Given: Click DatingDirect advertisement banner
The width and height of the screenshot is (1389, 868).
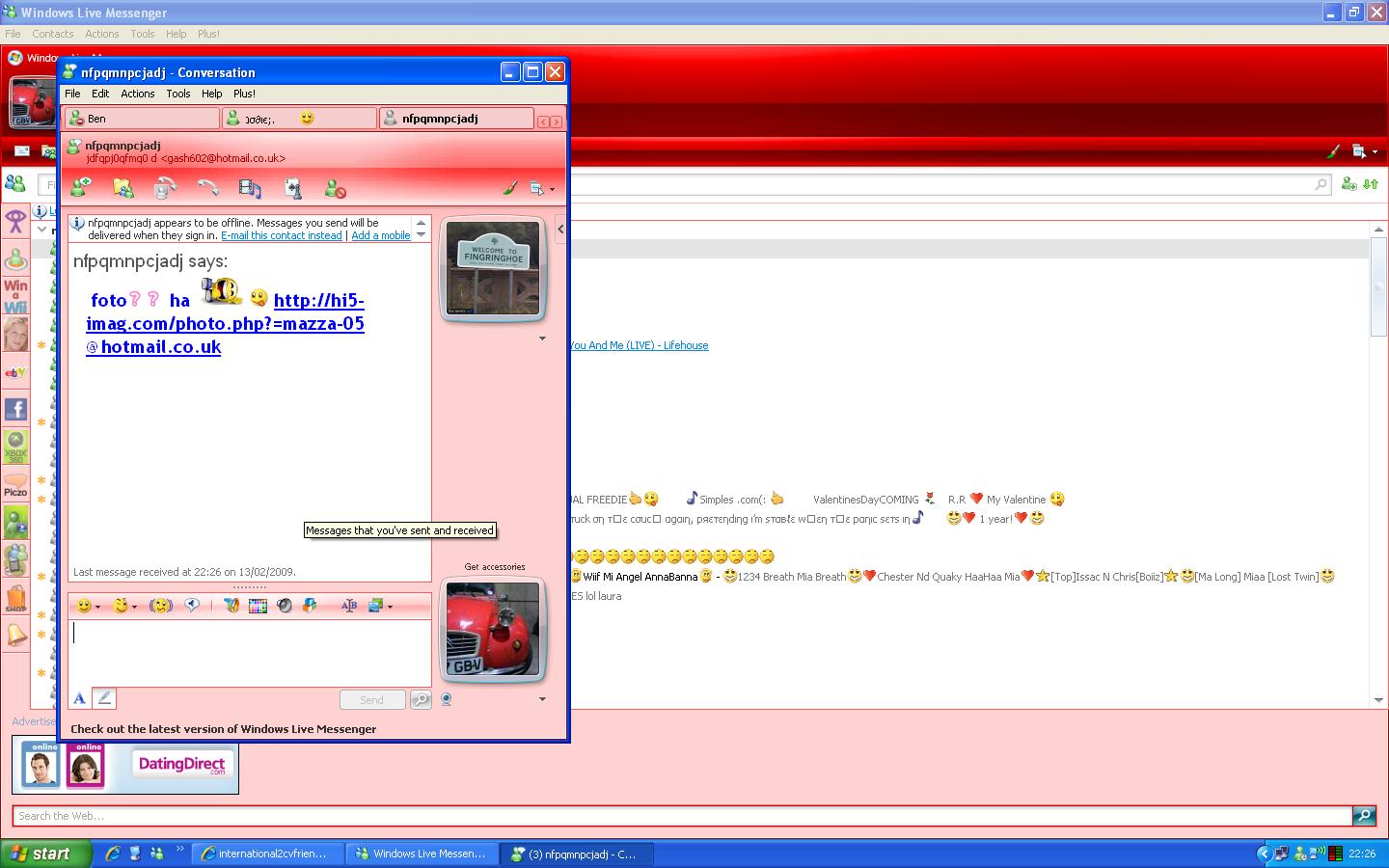Looking at the screenshot, I should (x=125, y=765).
